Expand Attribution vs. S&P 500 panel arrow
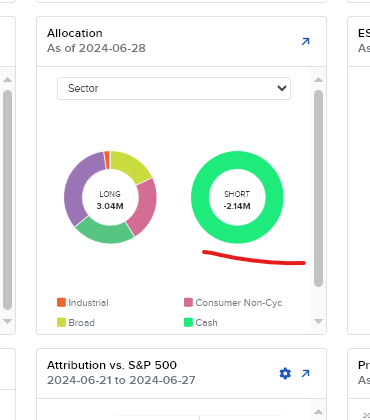The width and height of the screenshot is (370, 420). 305,373
